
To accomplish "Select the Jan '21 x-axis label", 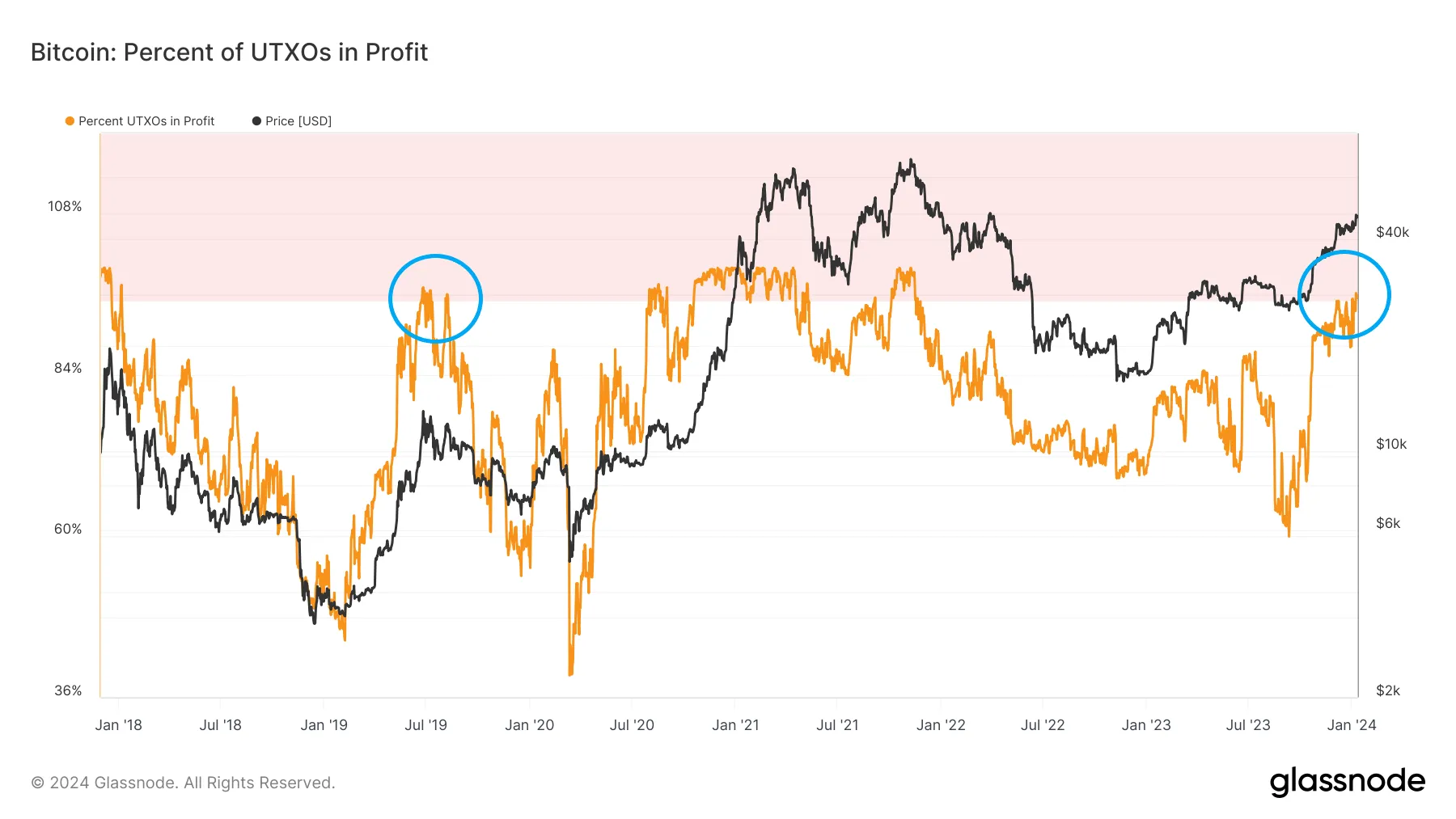I will pos(735,725).
